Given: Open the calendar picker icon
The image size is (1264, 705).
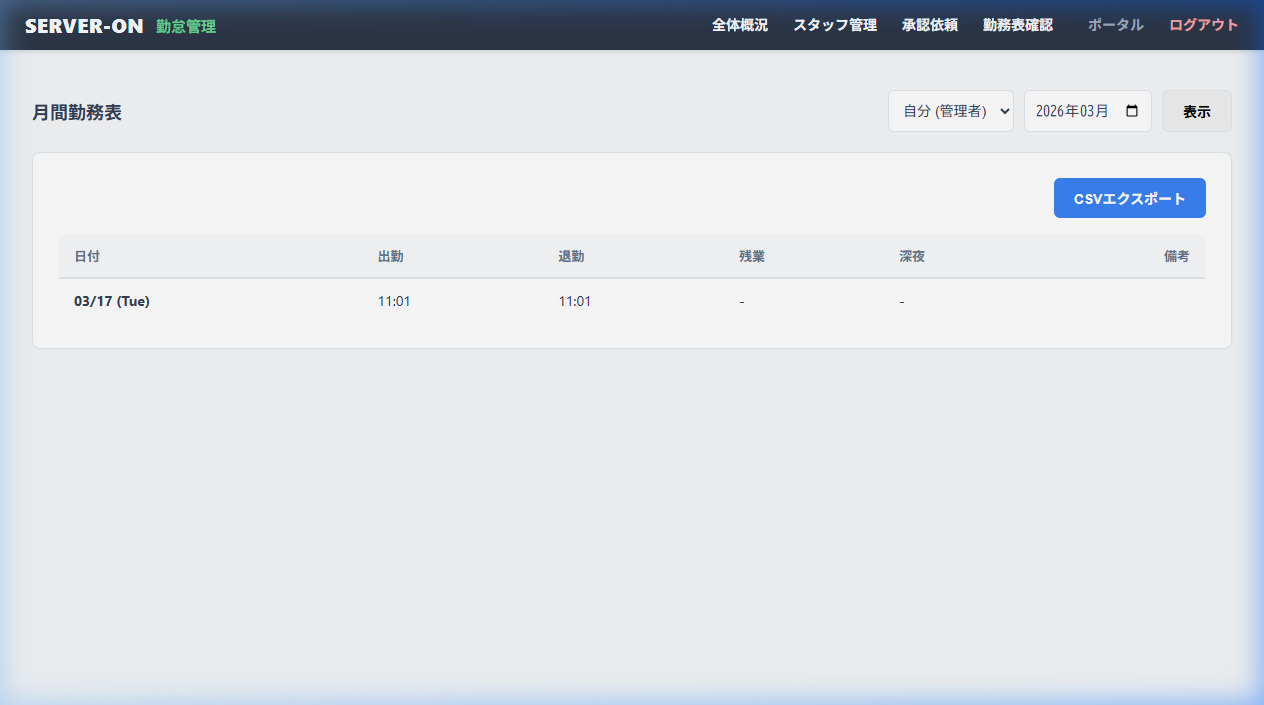Looking at the screenshot, I should (x=1132, y=111).
